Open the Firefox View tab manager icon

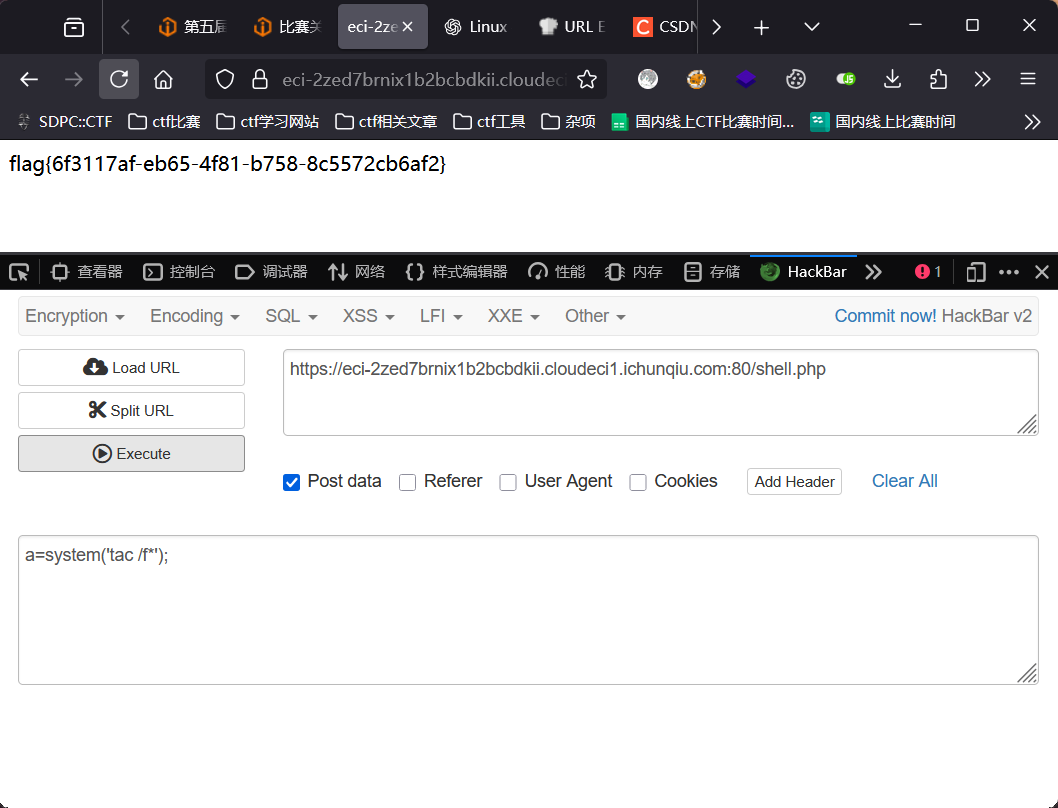[74, 27]
